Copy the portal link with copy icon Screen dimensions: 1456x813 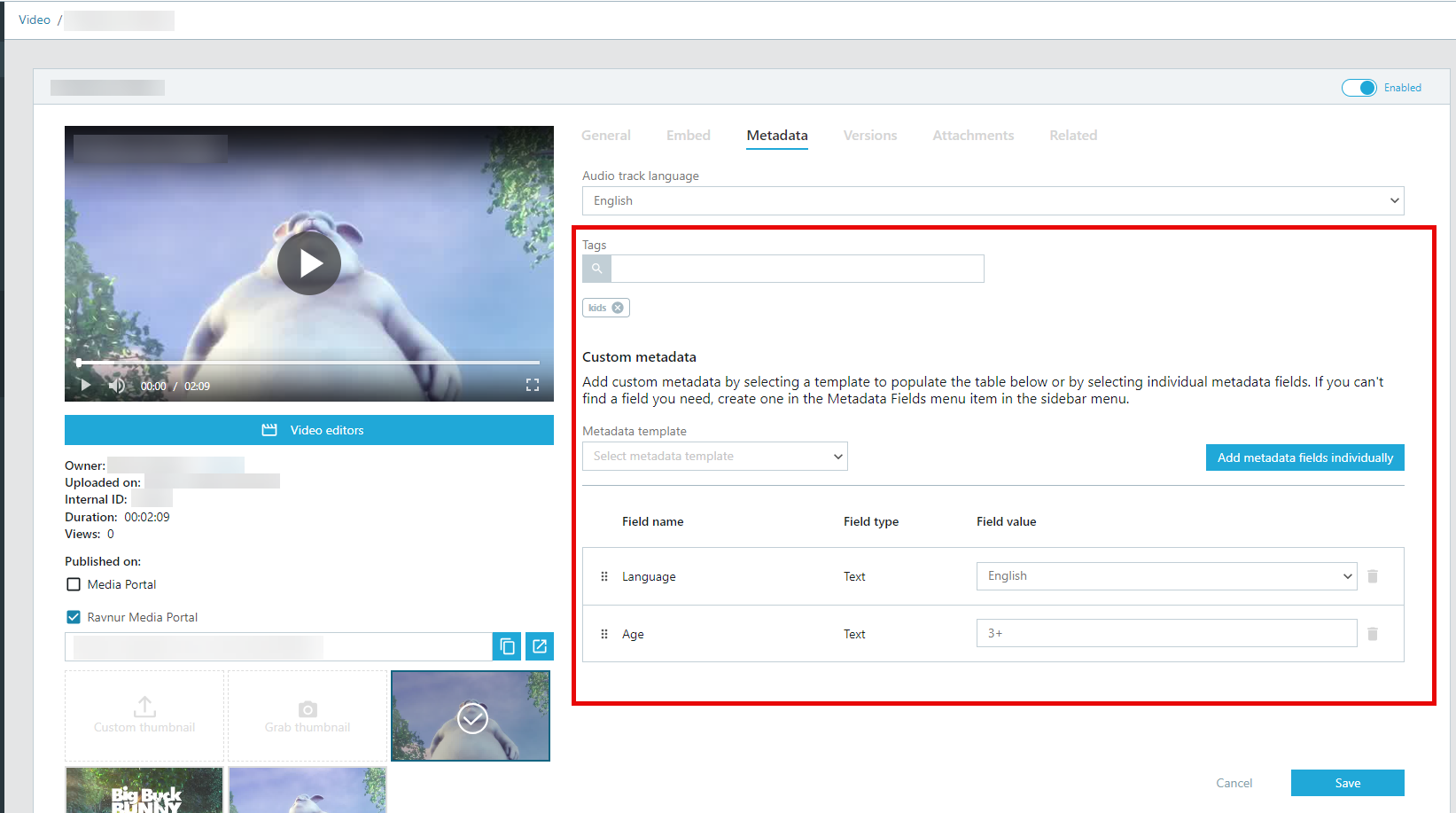(507, 646)
